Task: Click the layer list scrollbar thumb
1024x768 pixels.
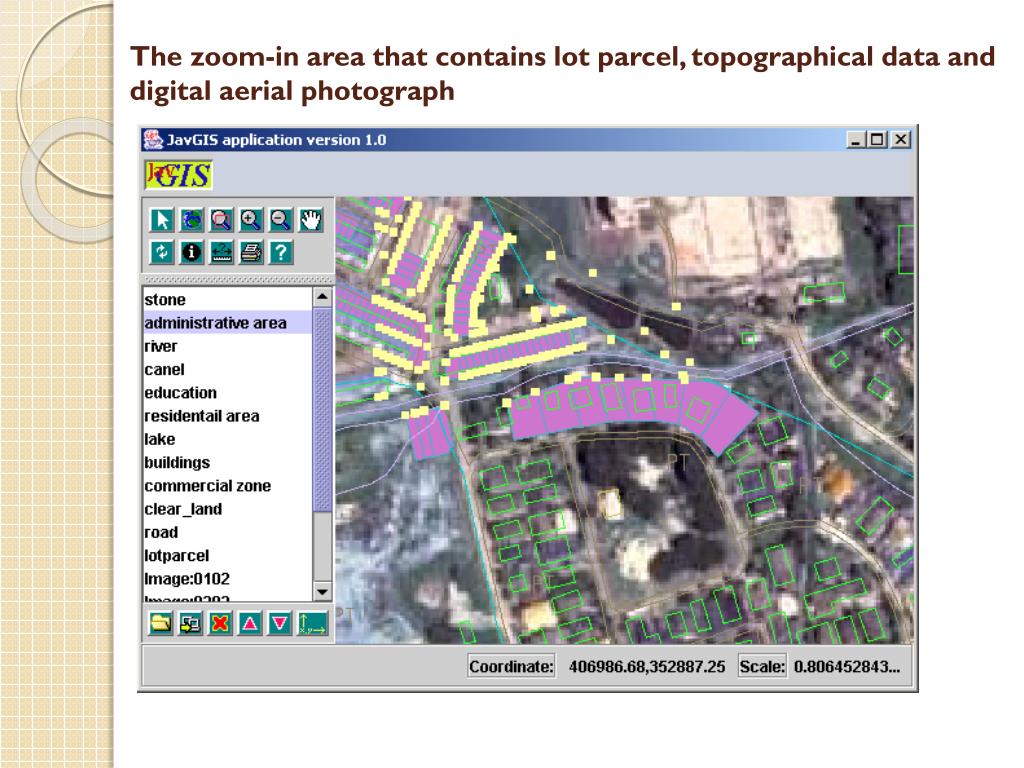Action: click(x=322, y=409)
